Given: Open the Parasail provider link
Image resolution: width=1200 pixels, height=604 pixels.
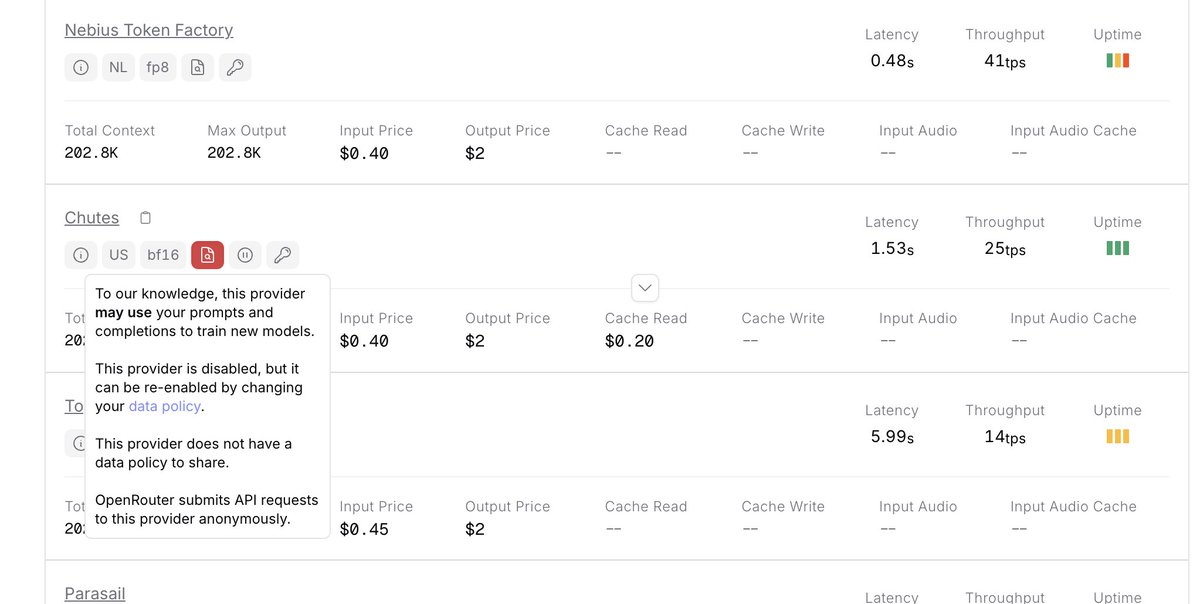Looking at the screenshot, I should pos(95,594).
